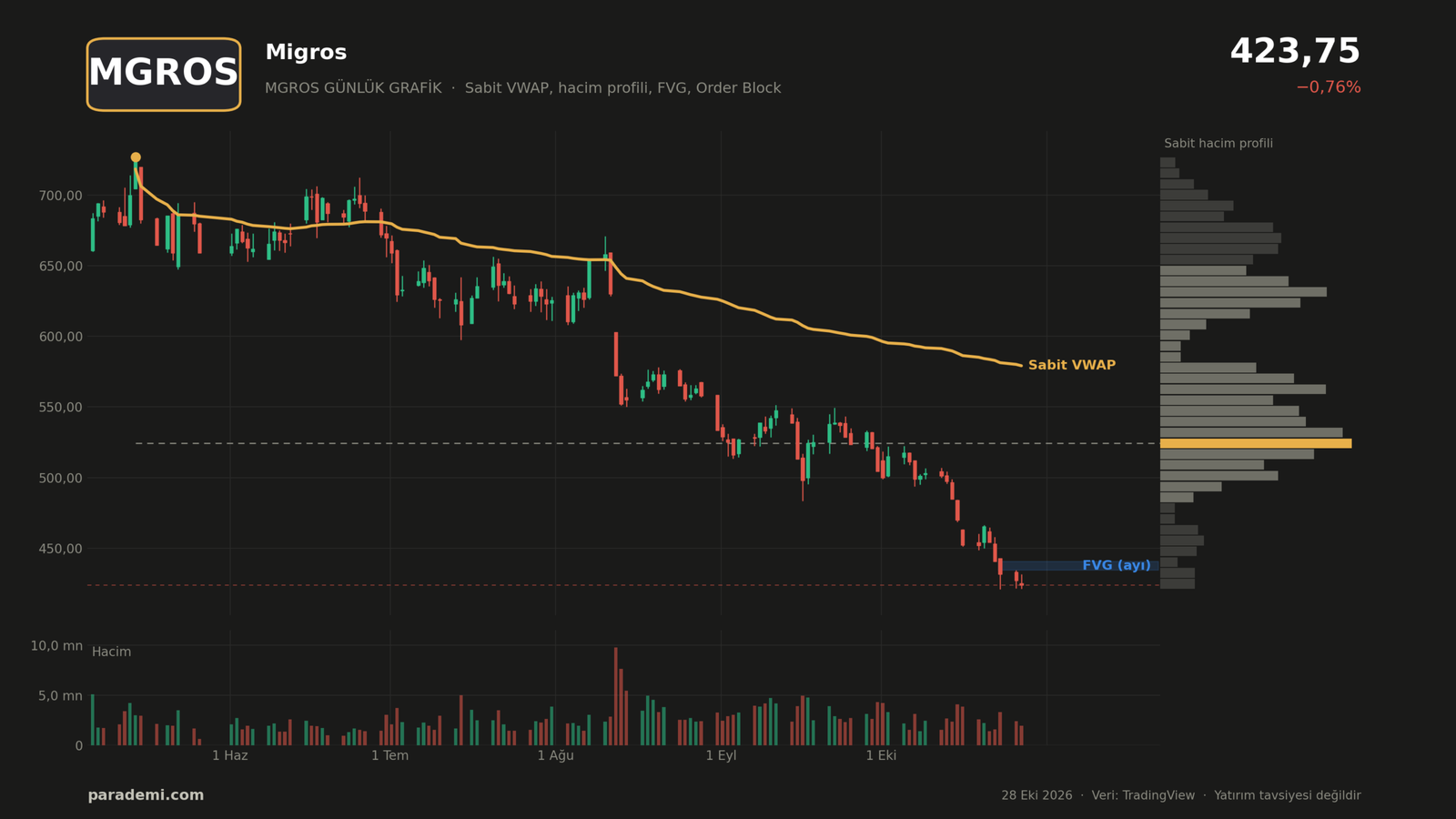The width and height of the screenshot is (1456, 819).
Task: Click the '1 Tem' date axis label
Action: click(x=390, y=755)
